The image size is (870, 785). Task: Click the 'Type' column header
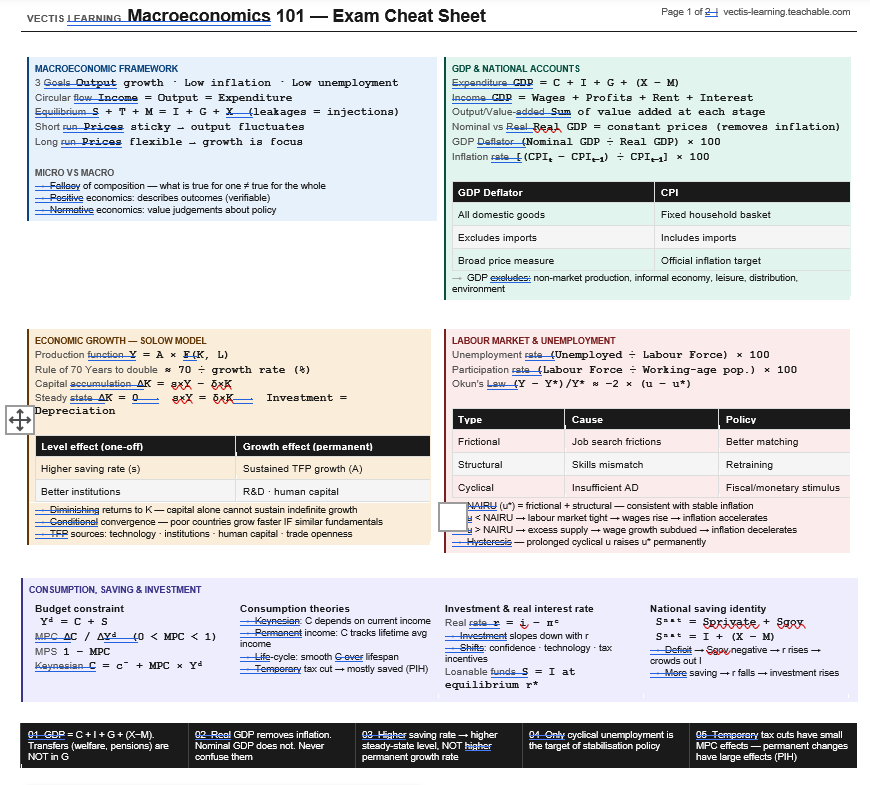pyautogui.click(x=508, y=419)
